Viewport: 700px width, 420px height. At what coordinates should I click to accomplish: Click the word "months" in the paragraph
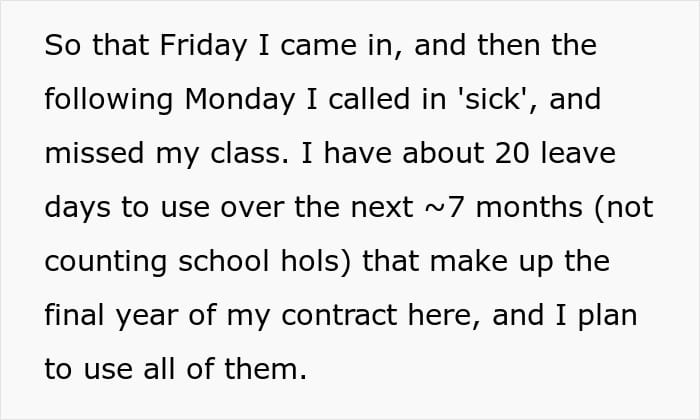[529, 207]
